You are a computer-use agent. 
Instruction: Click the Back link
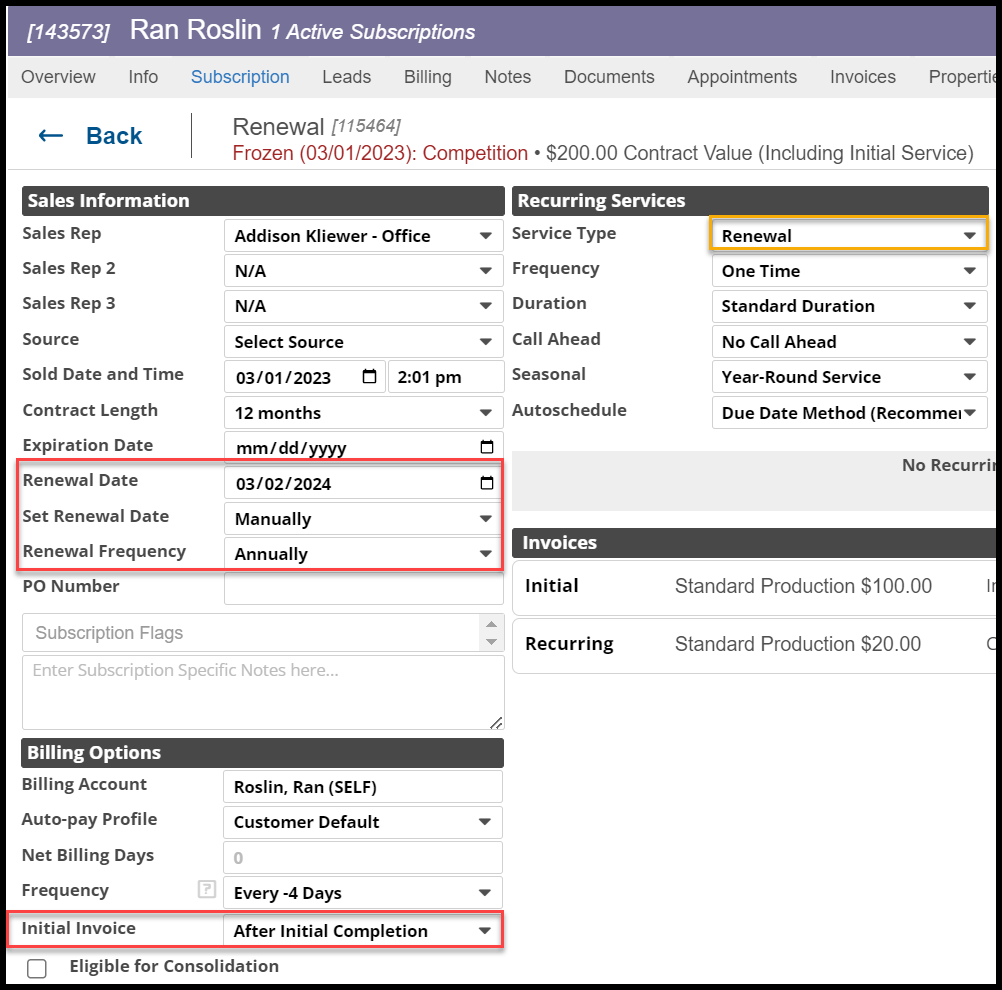coord(114,136)
